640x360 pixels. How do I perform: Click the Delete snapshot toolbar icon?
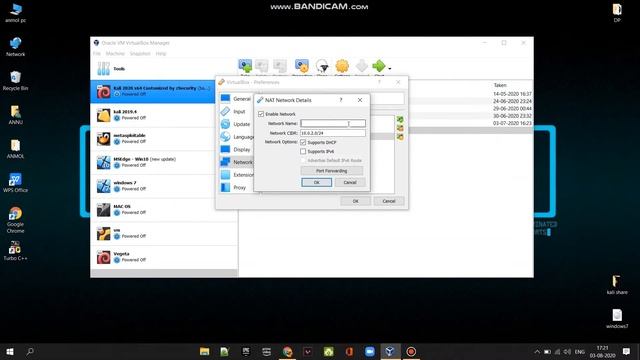coord(262,66)
